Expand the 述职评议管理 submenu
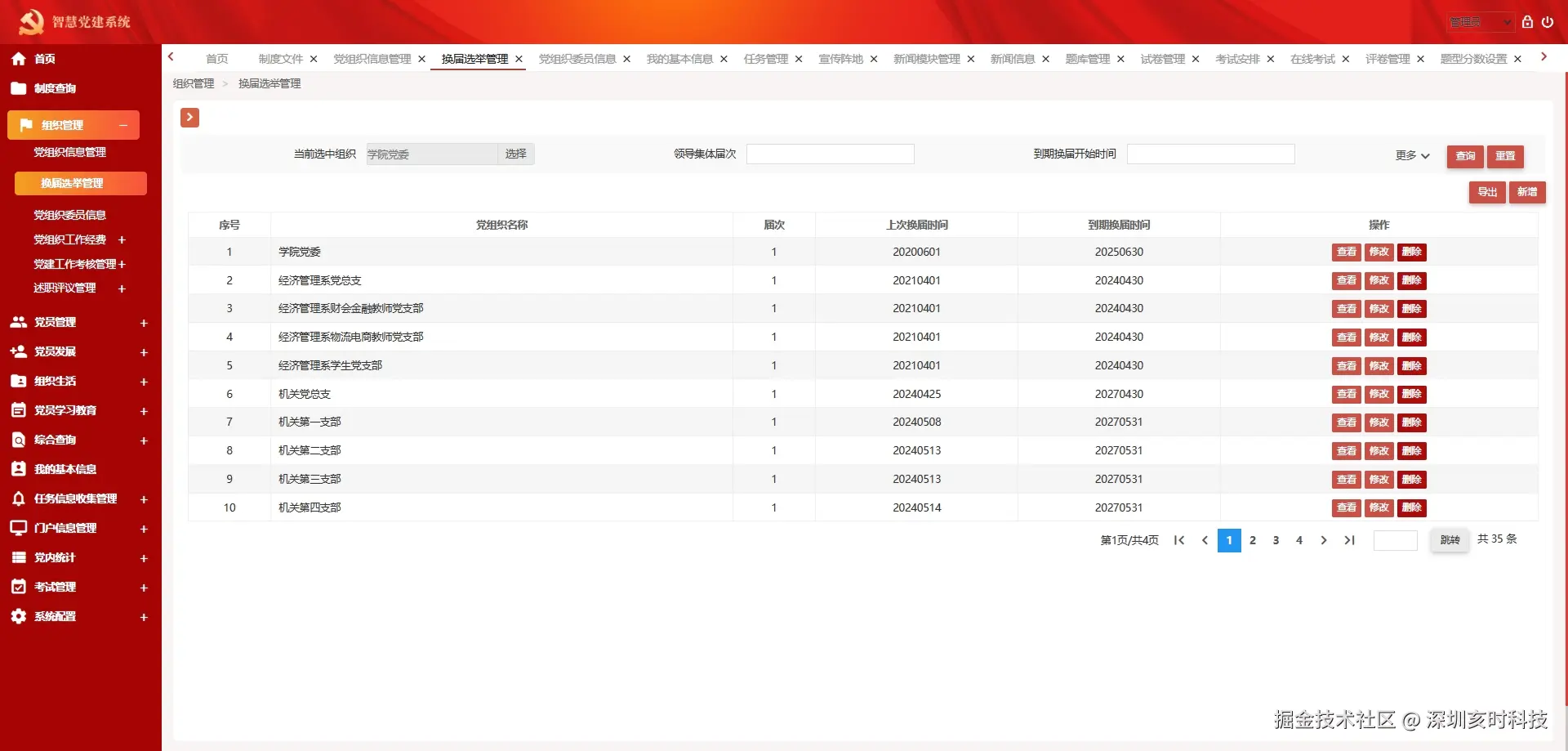The image size is (1568, 751). pyautogui.click(x=122, y=288)
